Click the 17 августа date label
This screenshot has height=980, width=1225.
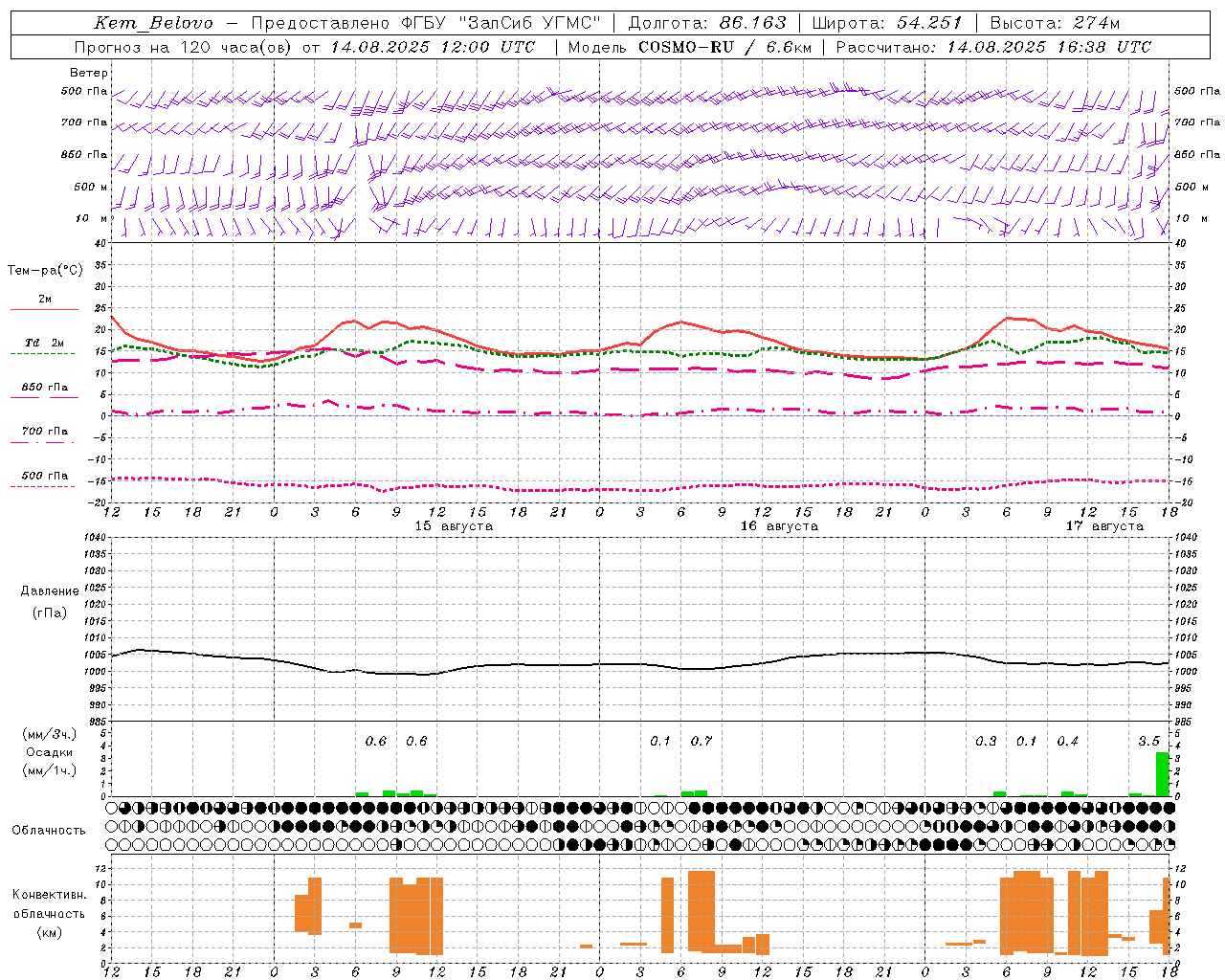tap(1104, 526)
